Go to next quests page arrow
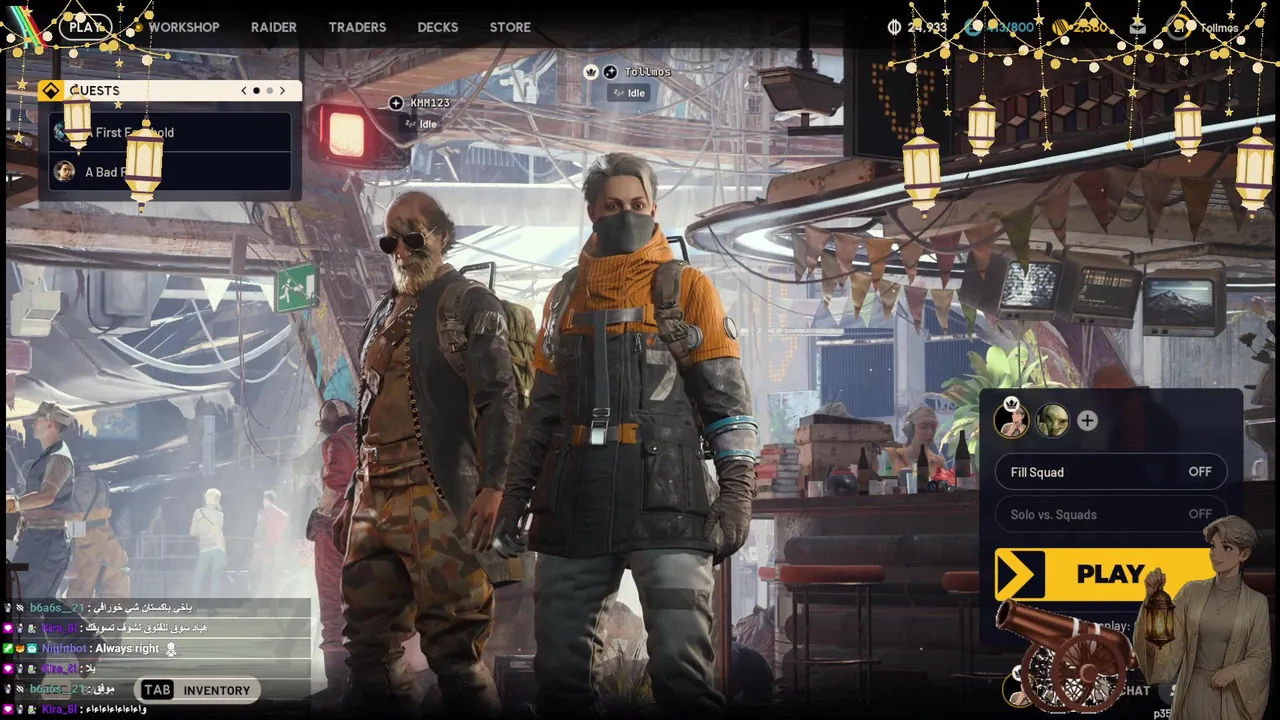 (x=282, y=90)
